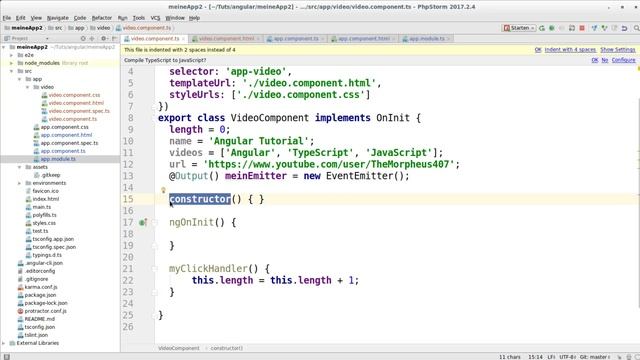
Task: Select README.md in project tree
Action: click(x=40, y=319)
